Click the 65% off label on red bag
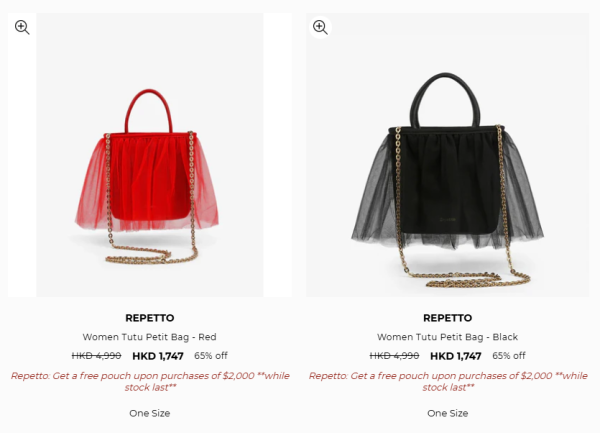The width and height of the screenshot is (600, 433). point(211,356)
